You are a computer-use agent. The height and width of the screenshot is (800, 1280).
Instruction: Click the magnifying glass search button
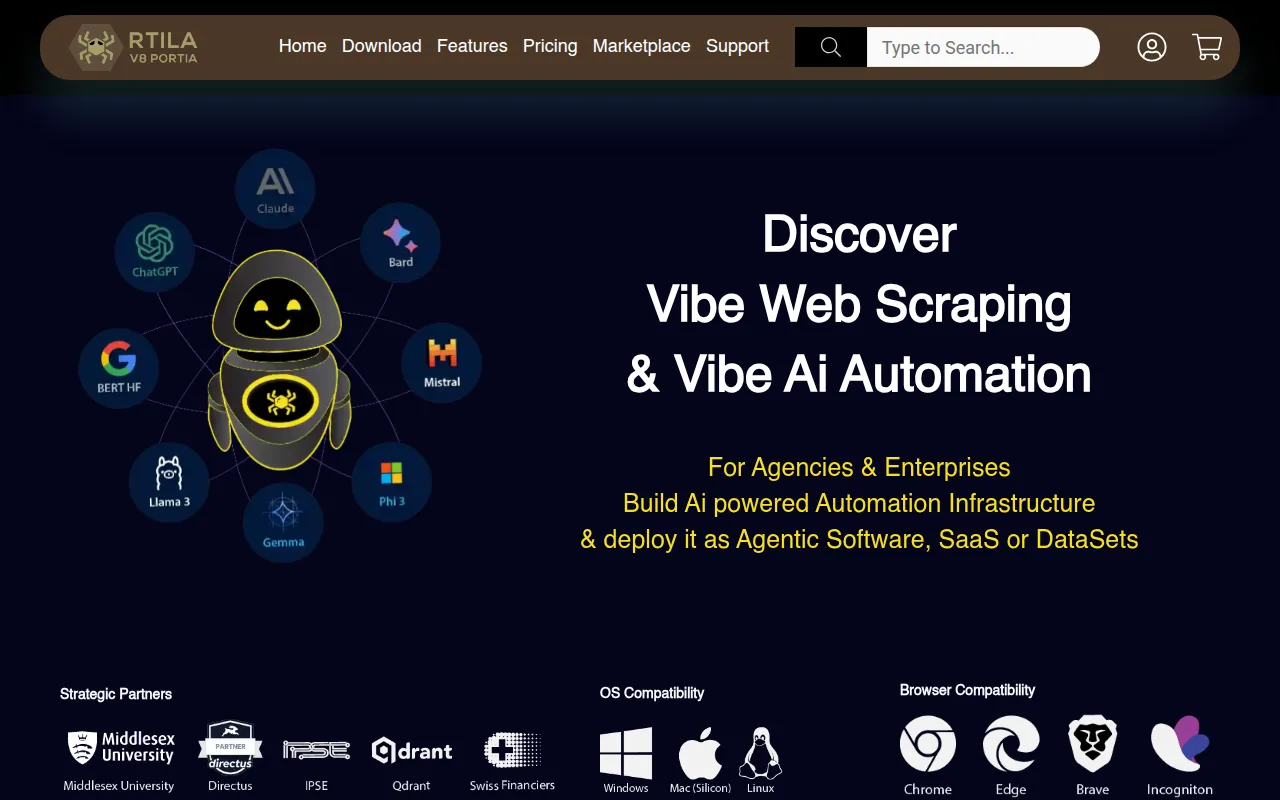pyautogui.click(x=831, y=47)
